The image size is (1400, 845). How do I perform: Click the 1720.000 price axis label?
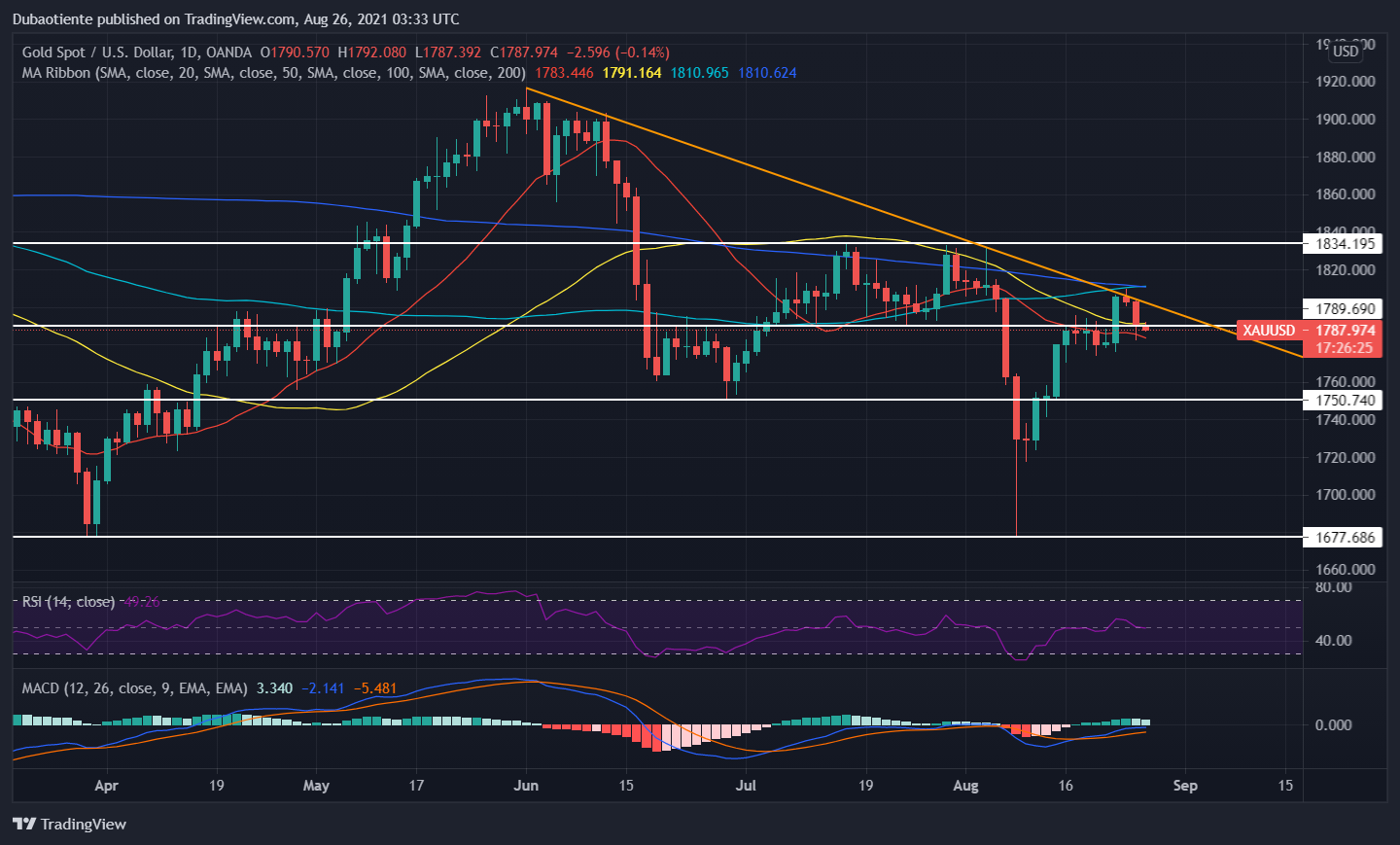click(x=1346, y=458)
